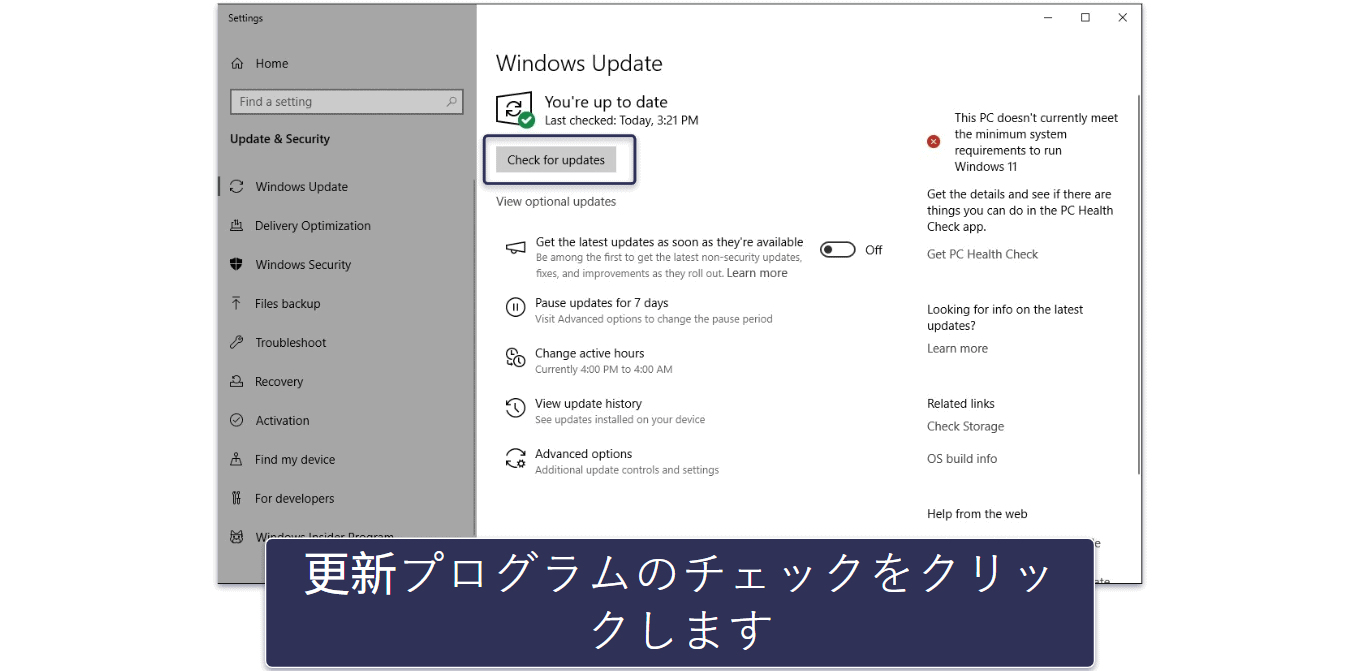Click the megaphone icon beside latest updates option
Image resolution: width=1359 pixels, height=671 pixels.
click(x=515, y=248)
